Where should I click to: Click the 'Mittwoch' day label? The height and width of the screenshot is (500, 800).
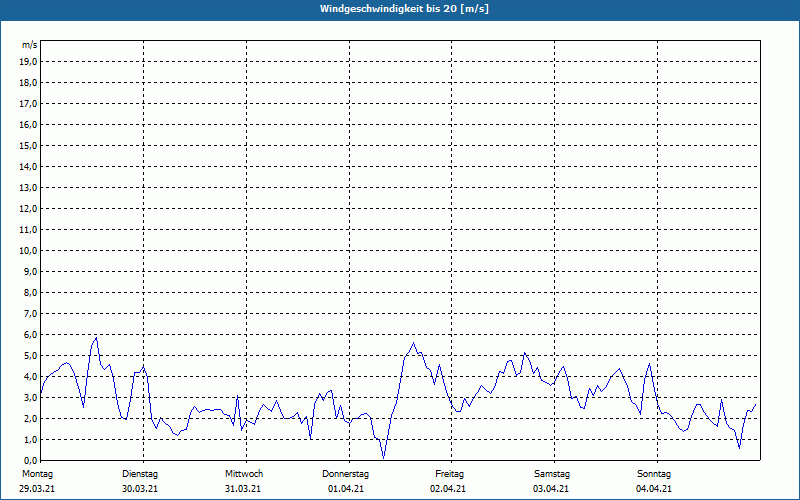244,474
